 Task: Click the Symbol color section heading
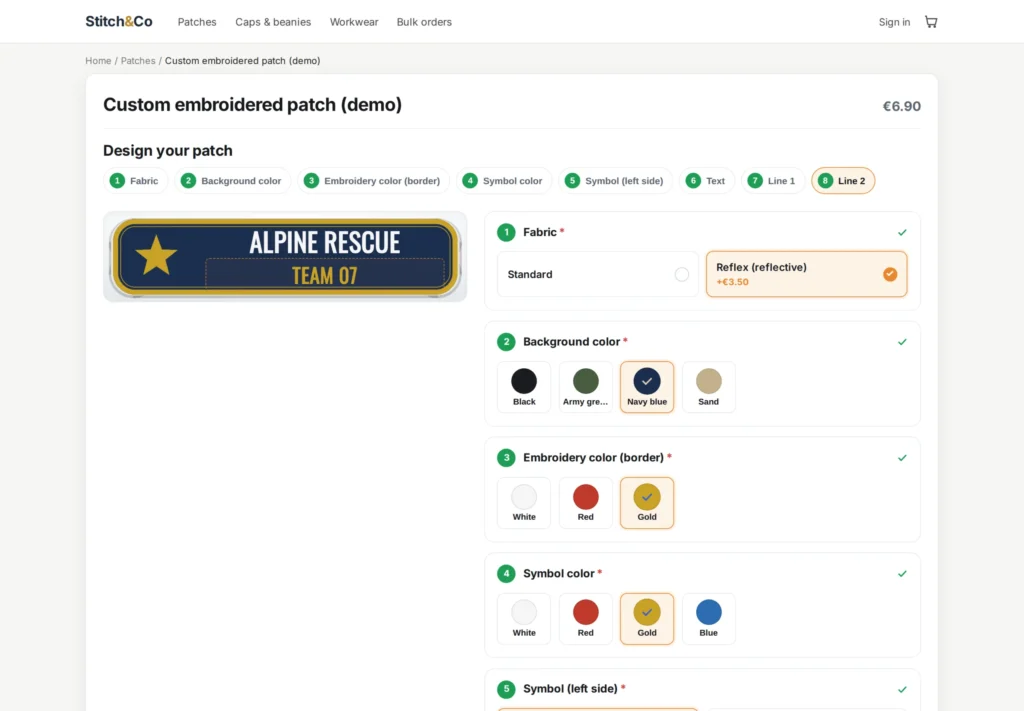click(558, 574)
